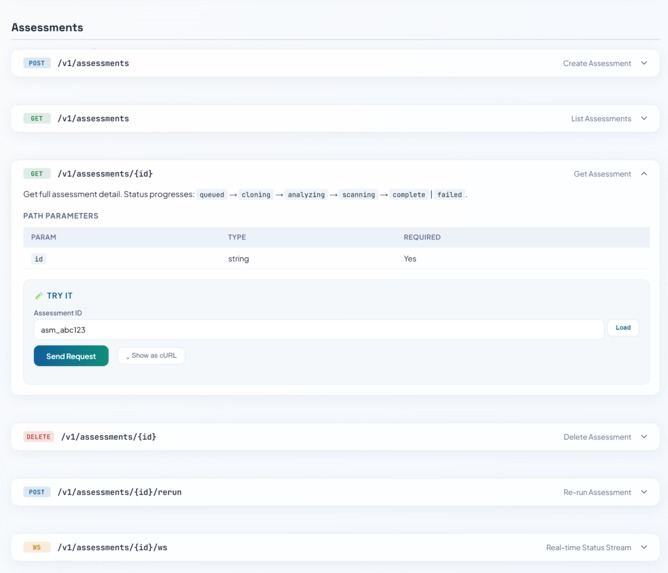Image resolution: width=668 pixels, height=573 pixels.
Task: Click the Assessments section heading
Action: click(47, 27)
